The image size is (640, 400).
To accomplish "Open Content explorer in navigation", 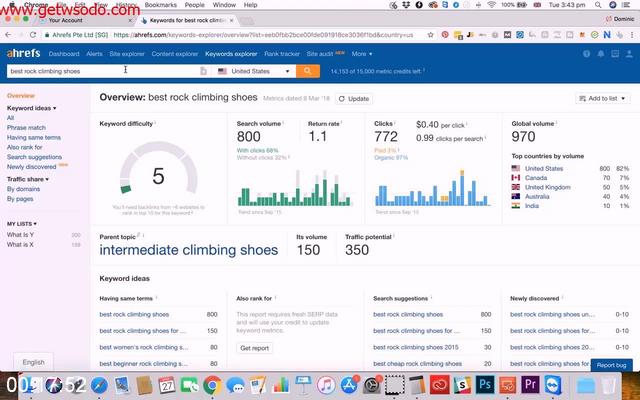I will click(175, 53).
